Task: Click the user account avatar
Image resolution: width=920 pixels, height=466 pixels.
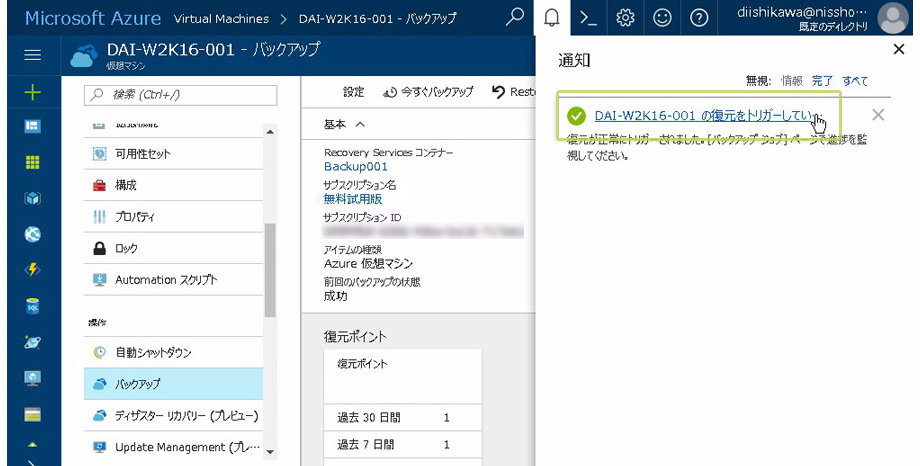Action: pos(892,18)
